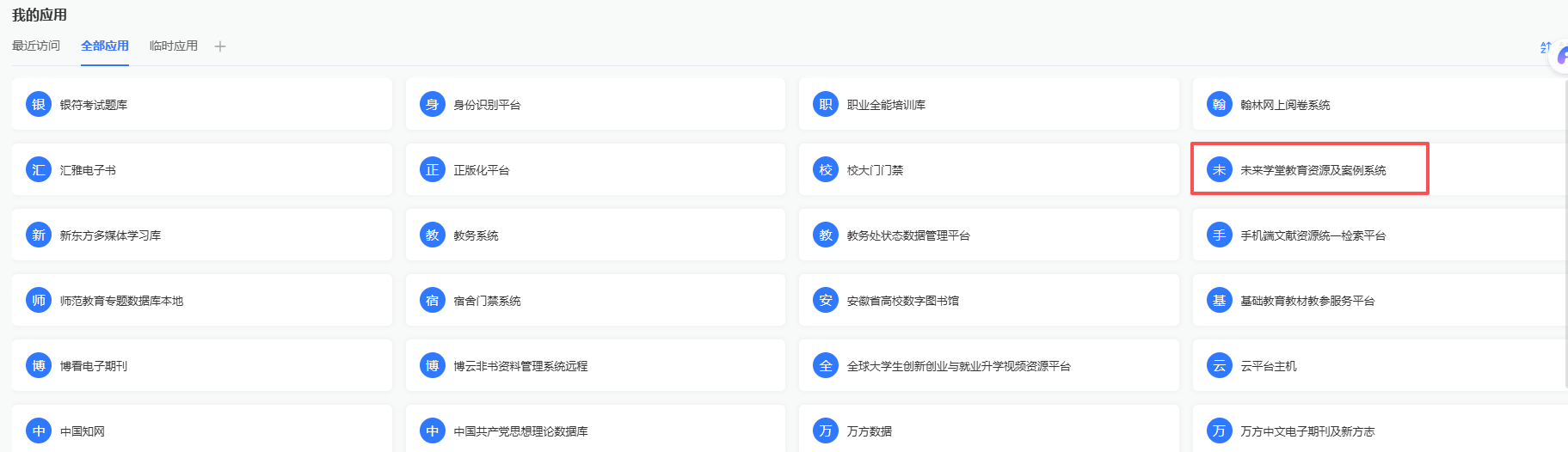Add a new tab with plus icon
This screenshot has height=452, width=1568.
coord(220,46)
